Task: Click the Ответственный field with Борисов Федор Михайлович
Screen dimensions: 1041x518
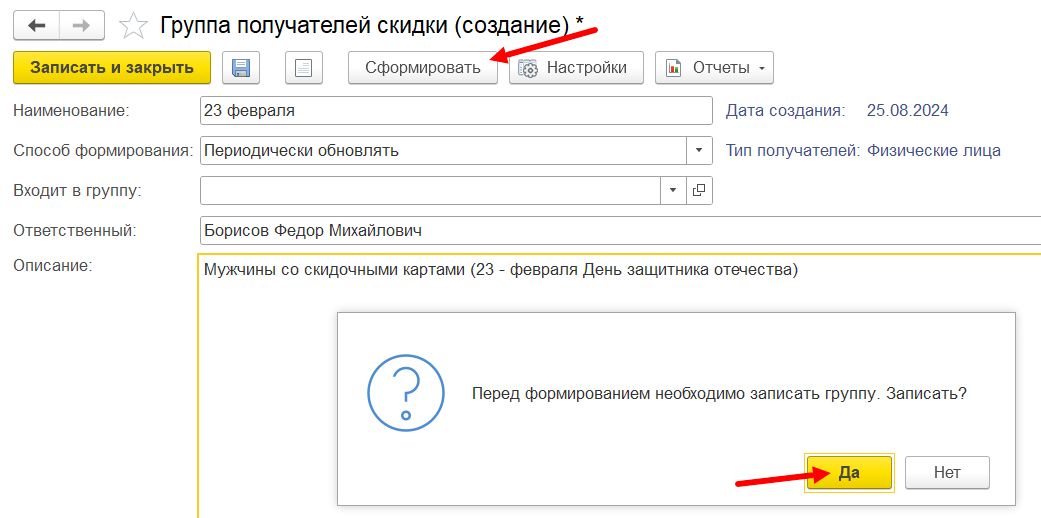Action: [x=600, y=231]
